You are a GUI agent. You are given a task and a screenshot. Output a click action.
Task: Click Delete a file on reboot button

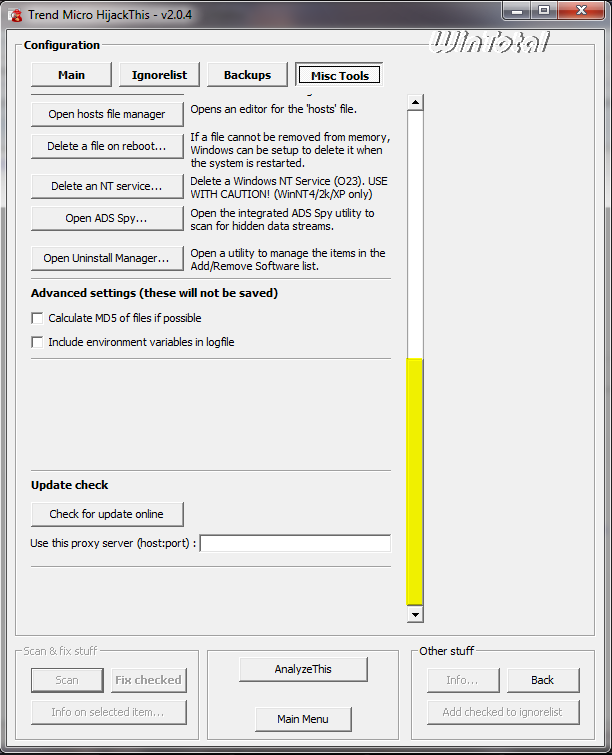(x=107, y=146)
